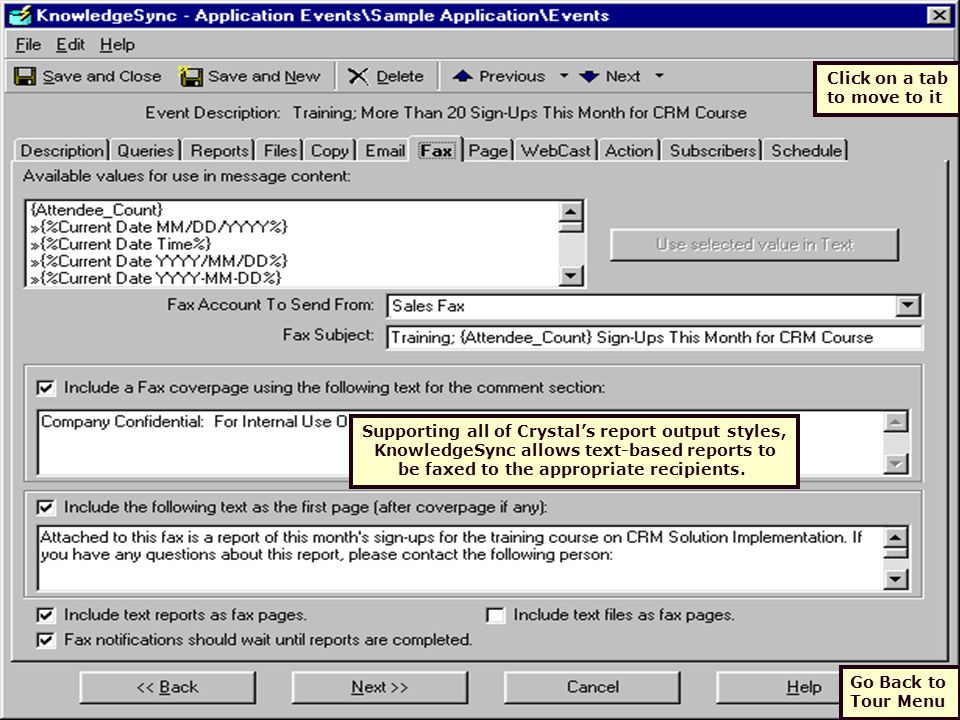Select the Fax tab
This screenshot has height=720, width=960.
click(x=437, y=150)
